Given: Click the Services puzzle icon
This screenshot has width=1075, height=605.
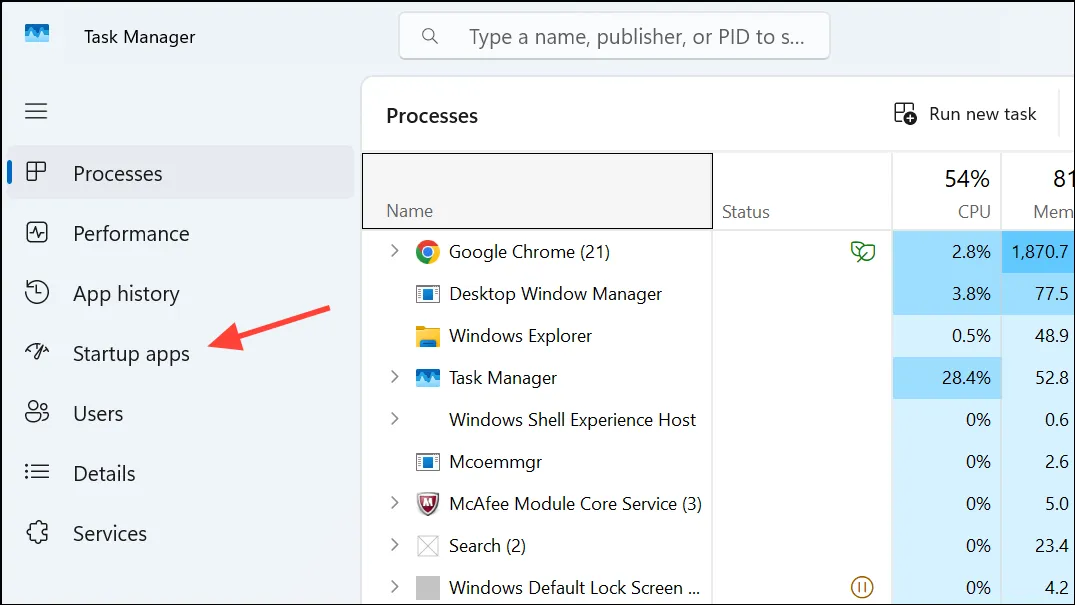Looking at the screenshot, I should pyautogui.click(x=37, y=532).
